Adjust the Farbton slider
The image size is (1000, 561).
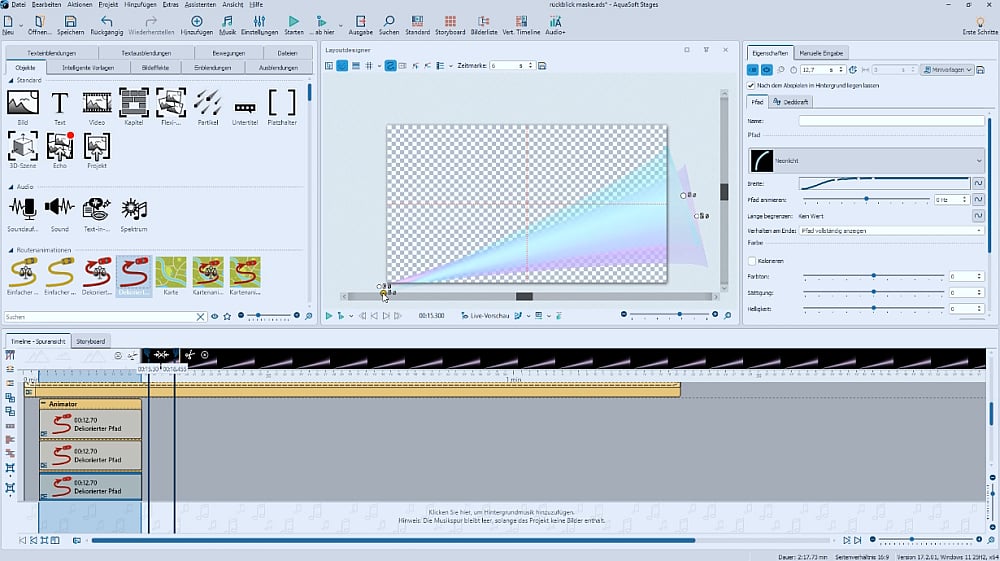pyautogui.click(x=873, y=276)
